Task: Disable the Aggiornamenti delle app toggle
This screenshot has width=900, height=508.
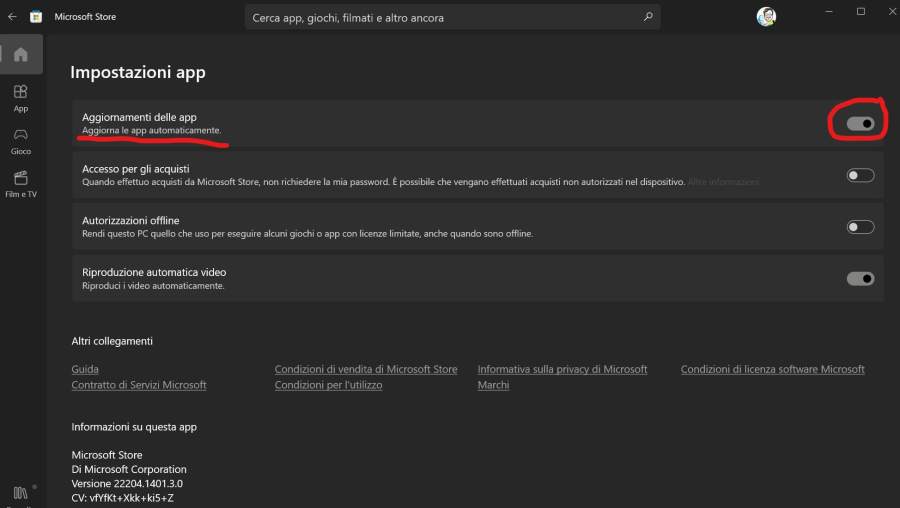Action: click(x=860, y=123)
